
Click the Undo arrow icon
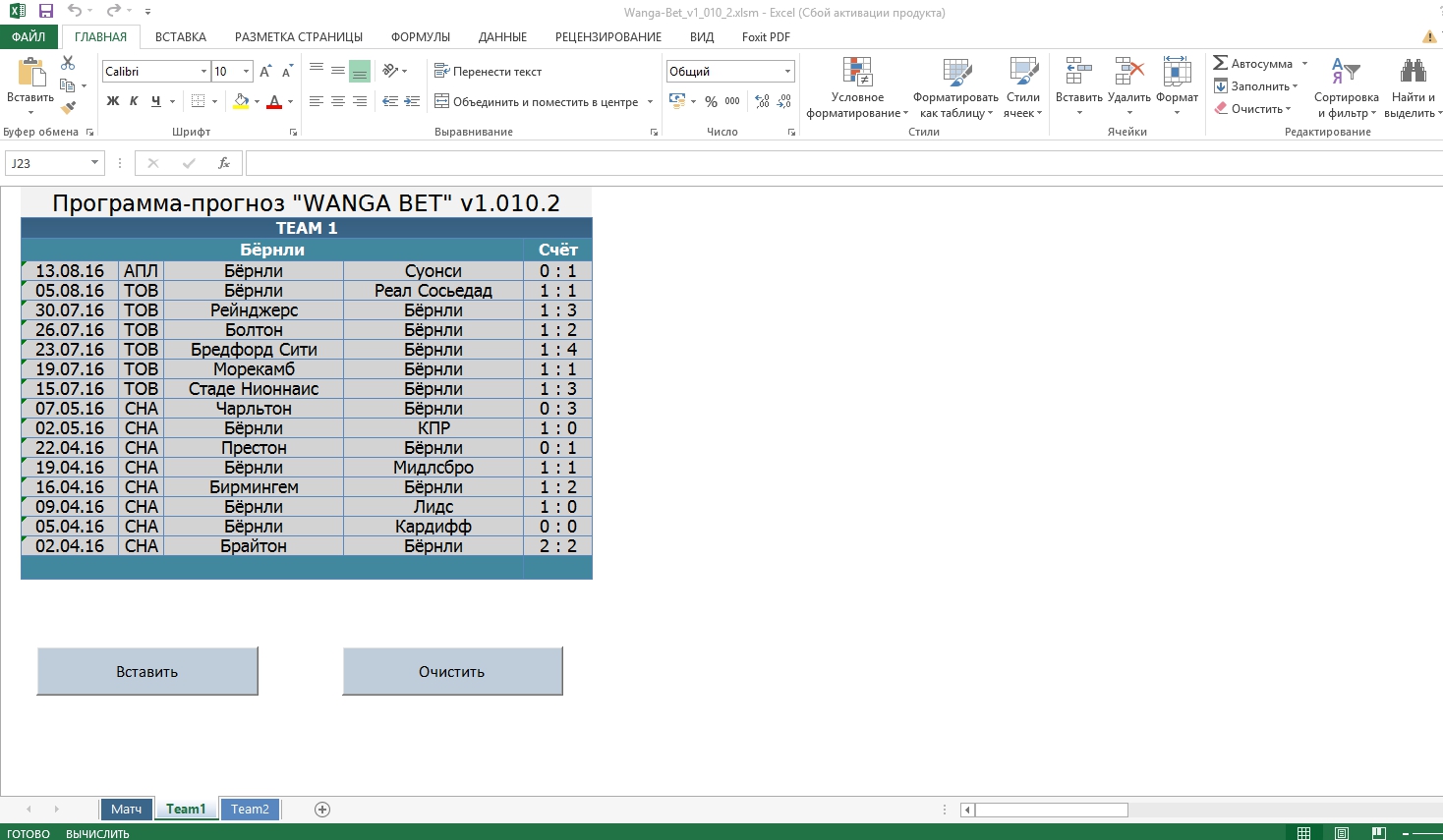pos(75,11)
